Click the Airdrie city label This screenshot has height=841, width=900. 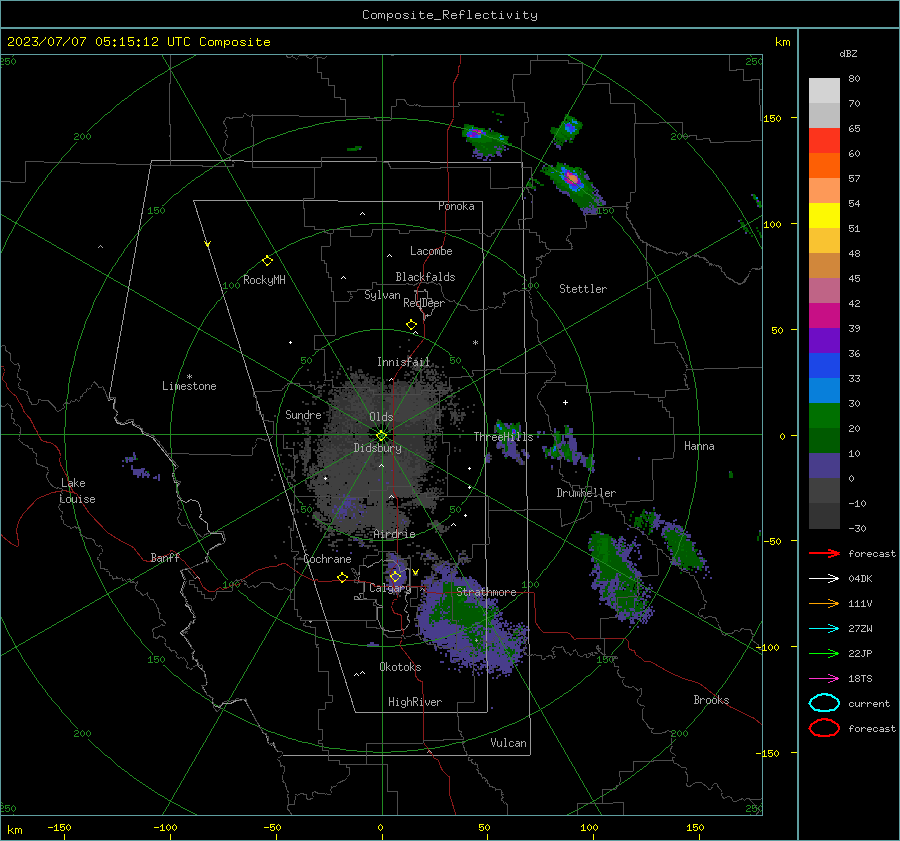[x=394, y=534]
